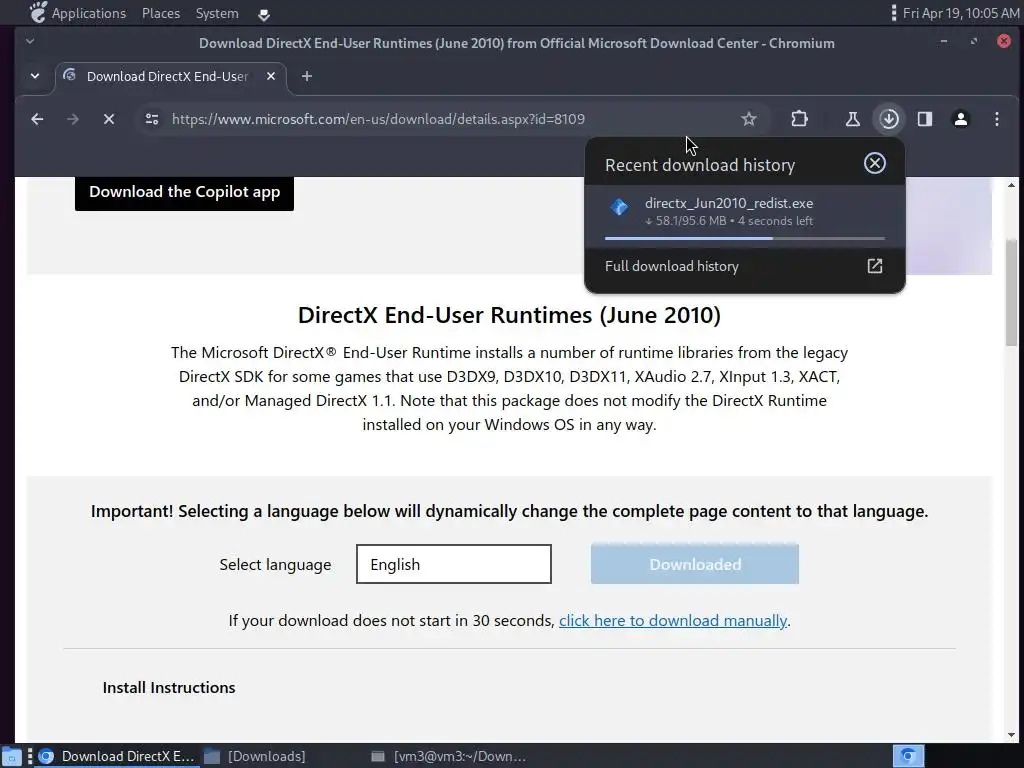Screen dimensions: 1024x768
Task: Click the workspace switcher at bottom right
Action: (x=908, y=756)
